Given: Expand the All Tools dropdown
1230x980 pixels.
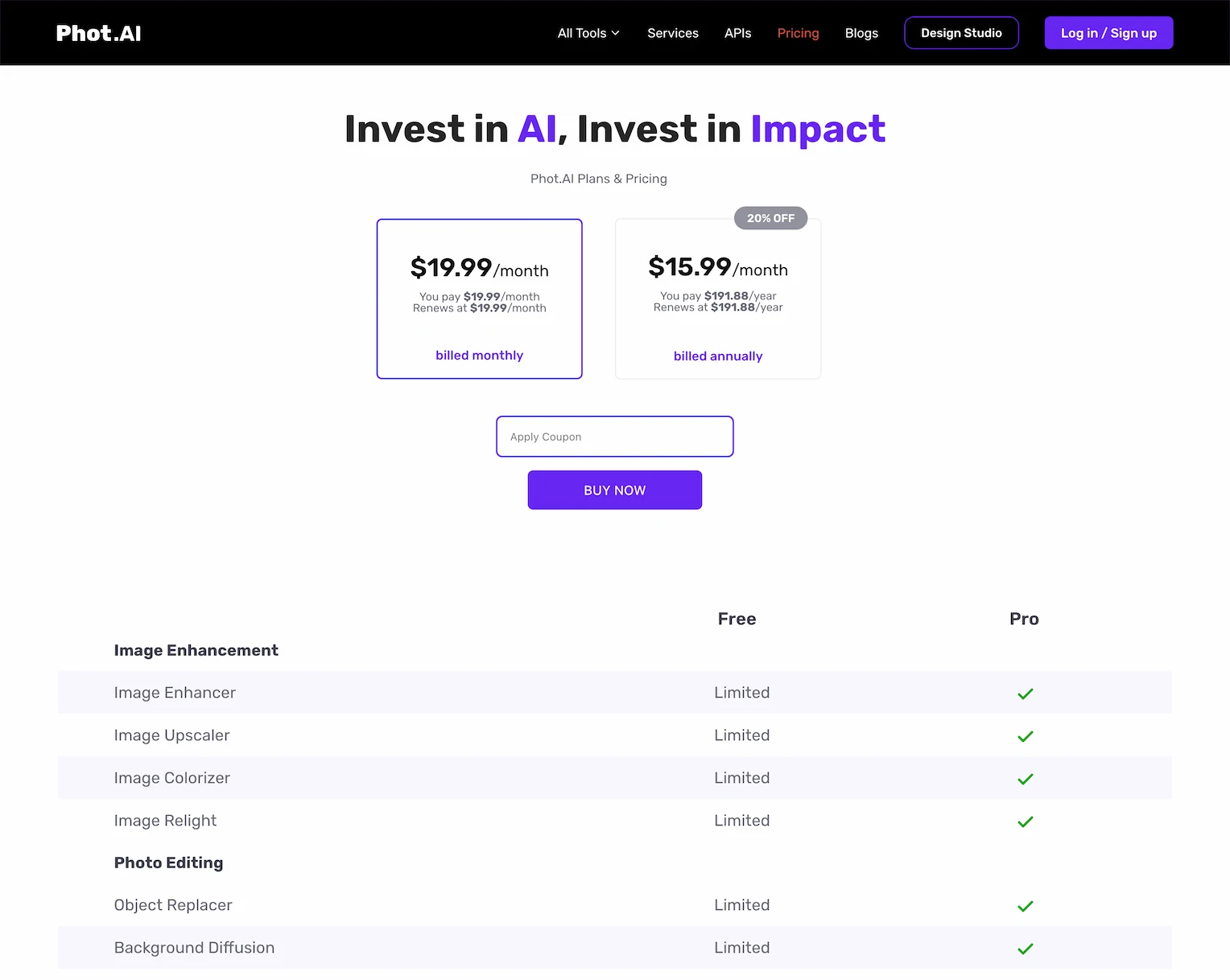Looking at the screenshot, I should 588,33.
